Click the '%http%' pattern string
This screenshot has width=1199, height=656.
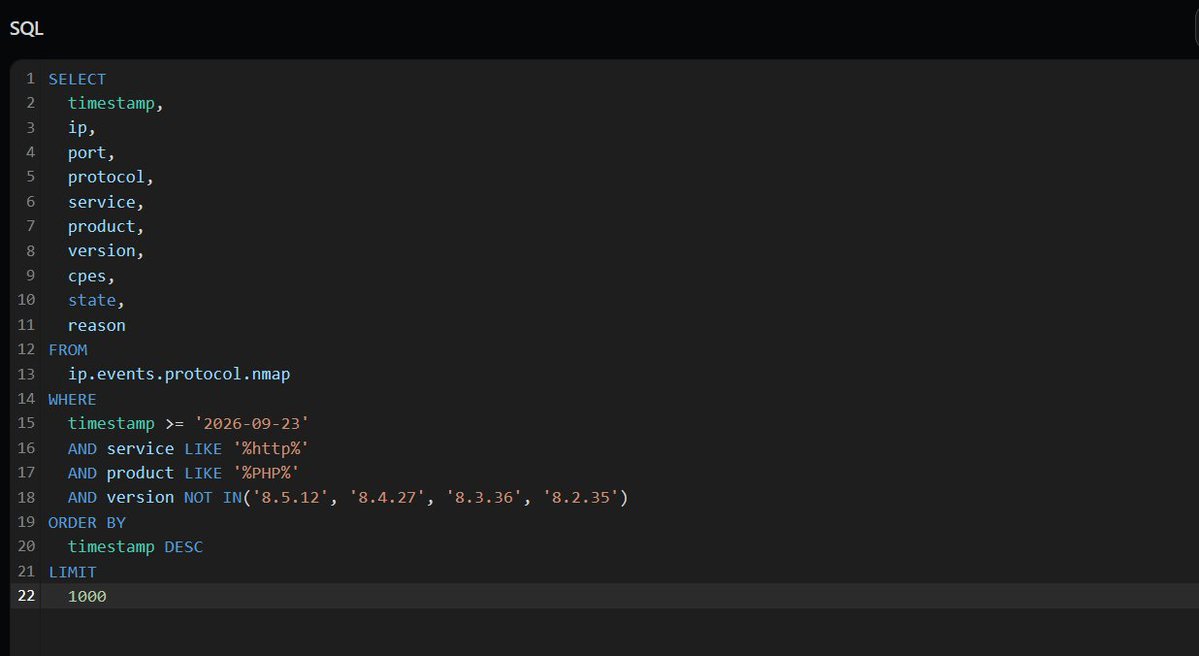pos(271,448)
